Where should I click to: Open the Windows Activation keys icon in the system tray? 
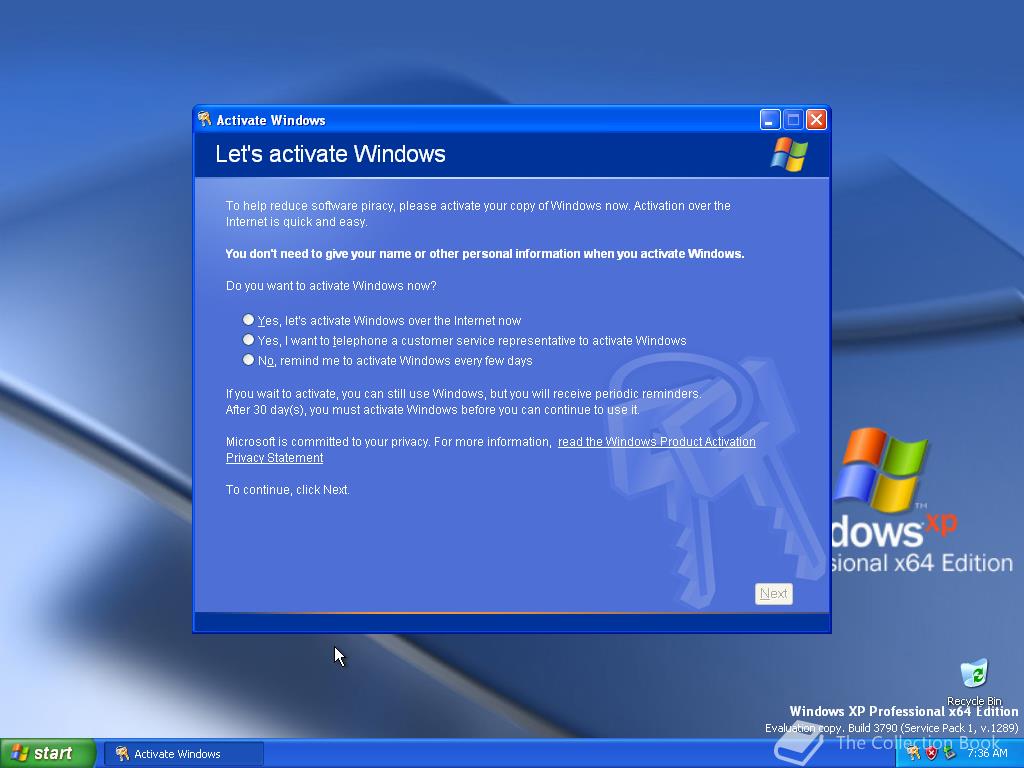pyautogui.click(x=915, y=753)
